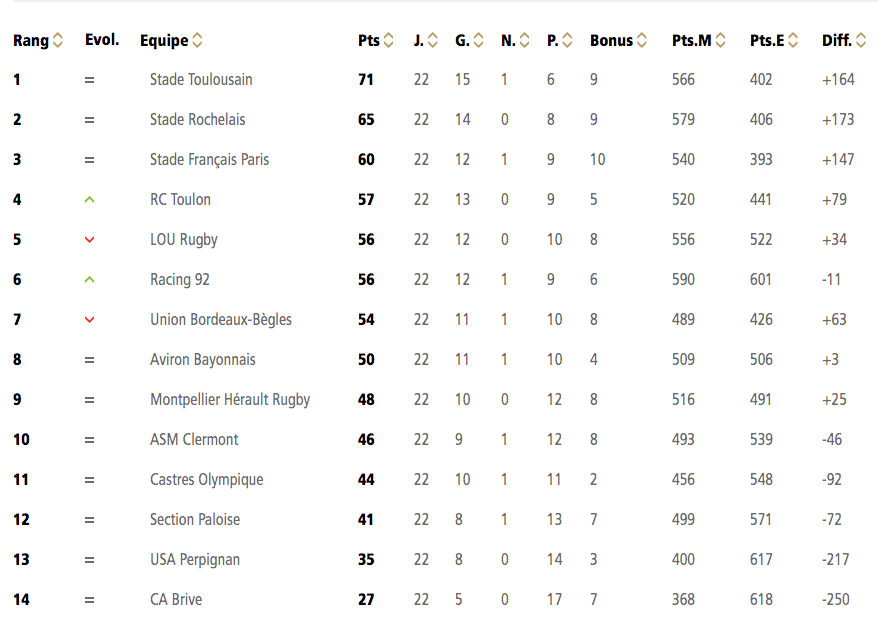The image size is (895, 640).
Task: Click the red down arrow for LOU Rugby
Action: [x=89, y=240]
